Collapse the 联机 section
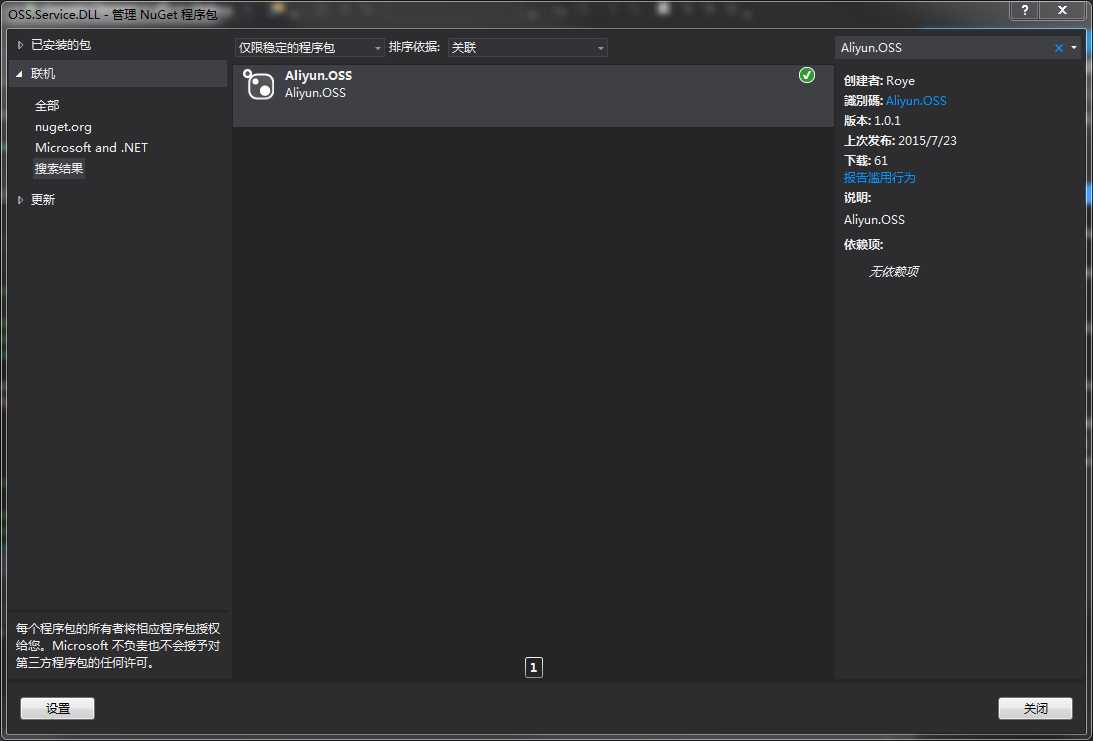The height and width of the screenshot is (741, 1093). [20, 73]
